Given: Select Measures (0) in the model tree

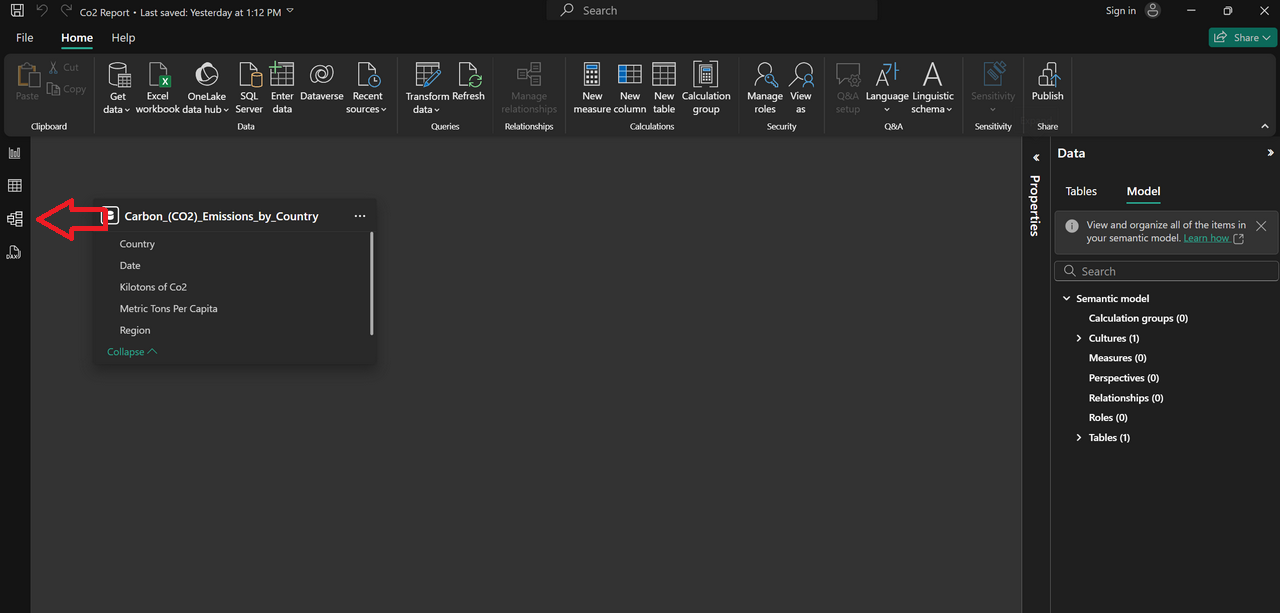Looking at the screenshot, I should click(1117, 358).
